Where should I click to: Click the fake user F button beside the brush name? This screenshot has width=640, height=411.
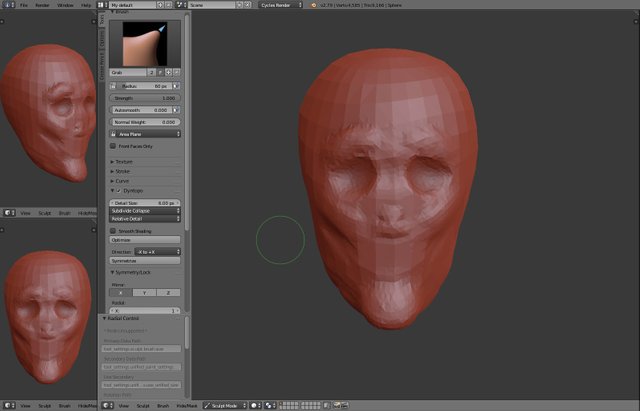pyautogui.click(x=160, y=73)
